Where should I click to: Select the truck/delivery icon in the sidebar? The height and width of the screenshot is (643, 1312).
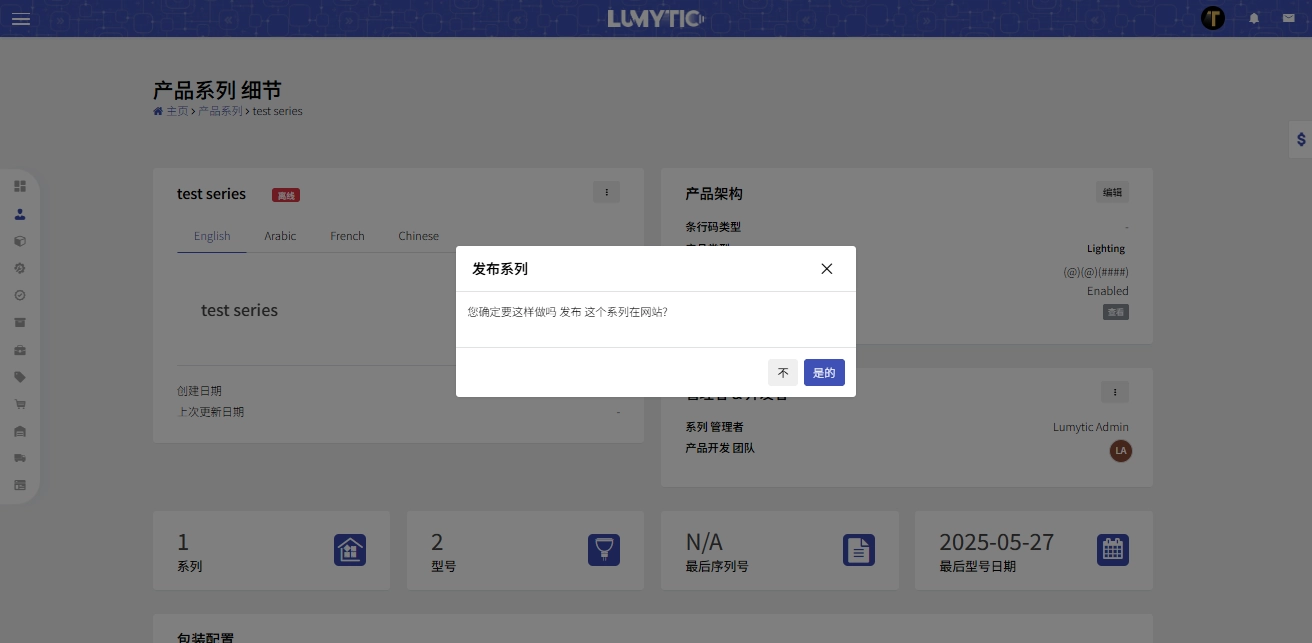pyautogui.click(x=20, y=457)
